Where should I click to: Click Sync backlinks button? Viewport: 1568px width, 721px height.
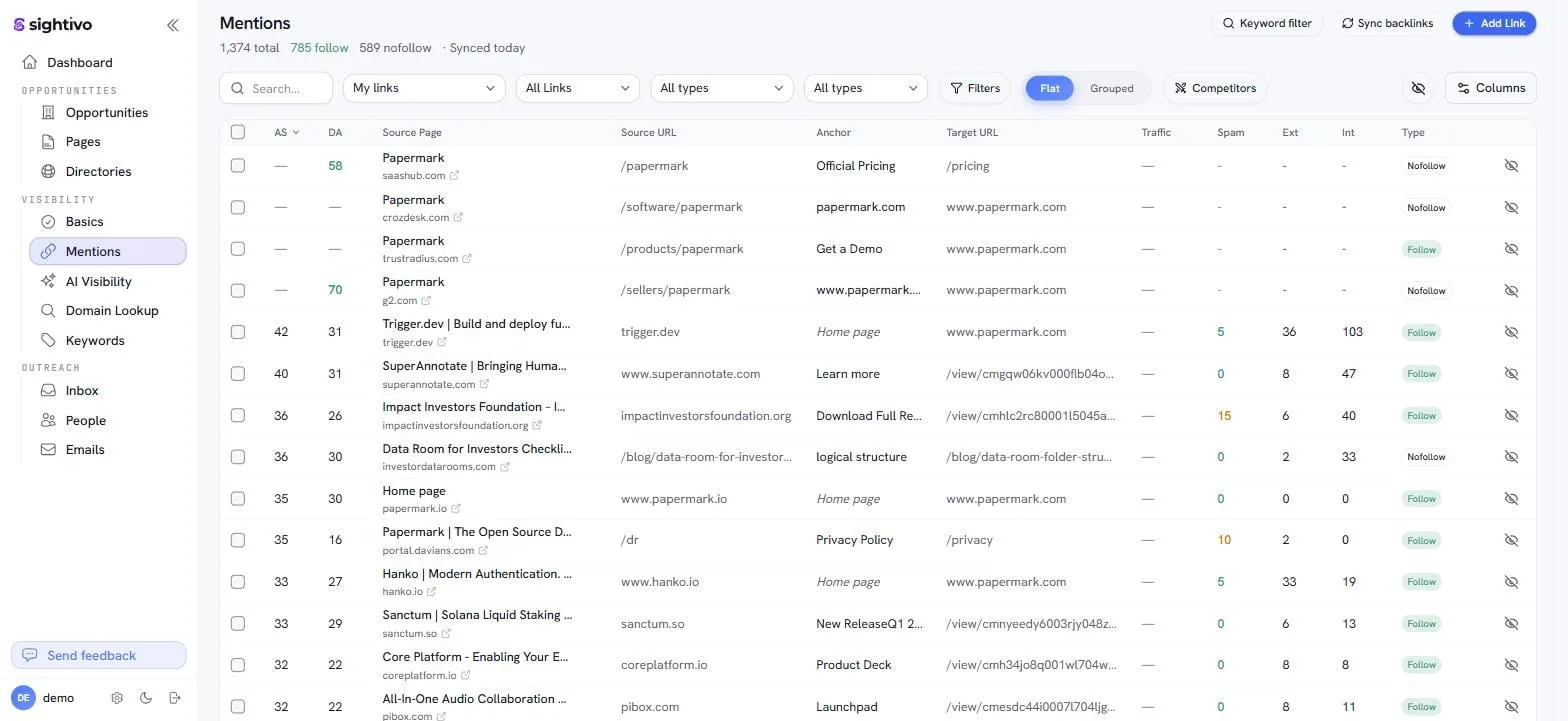(x=1387, y=23)
